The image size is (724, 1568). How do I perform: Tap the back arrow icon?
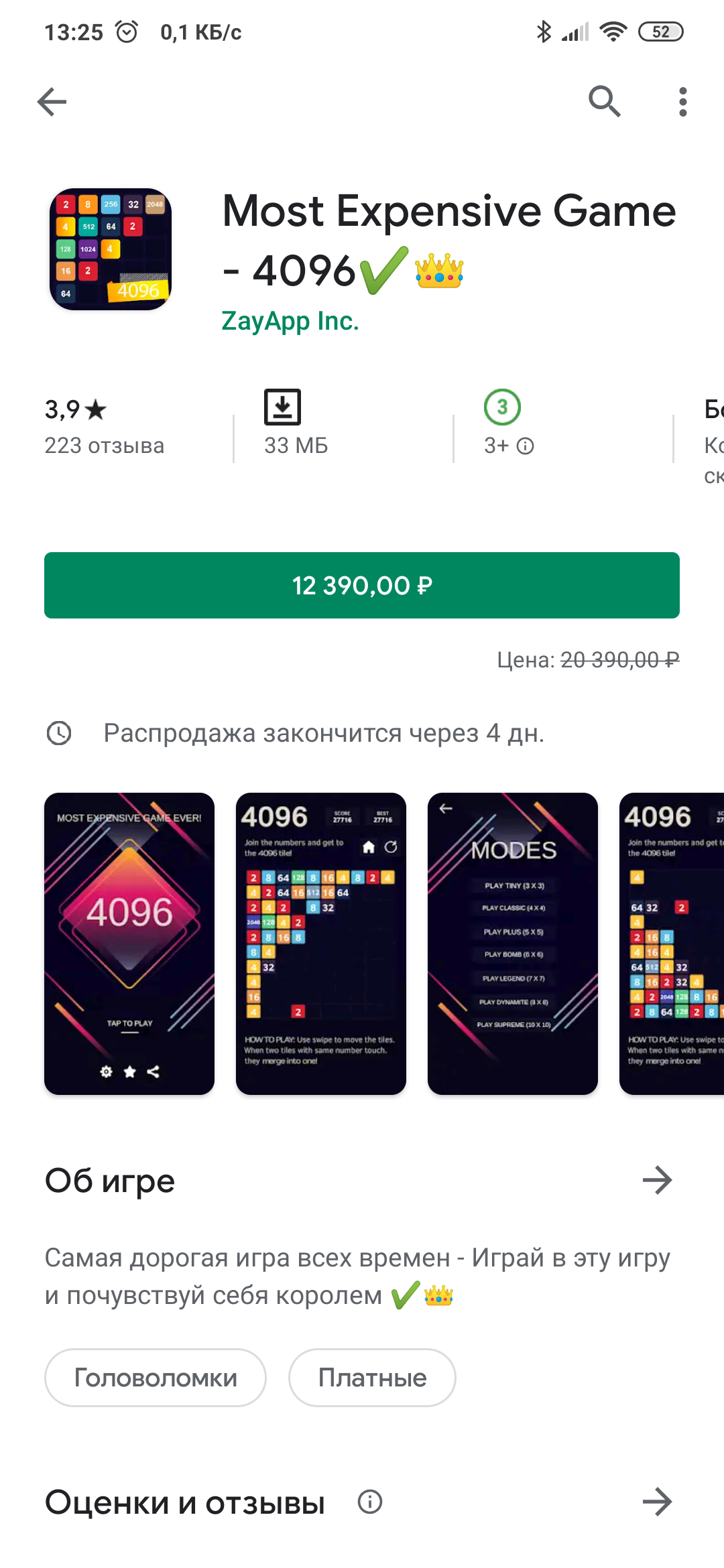(52, 102)
